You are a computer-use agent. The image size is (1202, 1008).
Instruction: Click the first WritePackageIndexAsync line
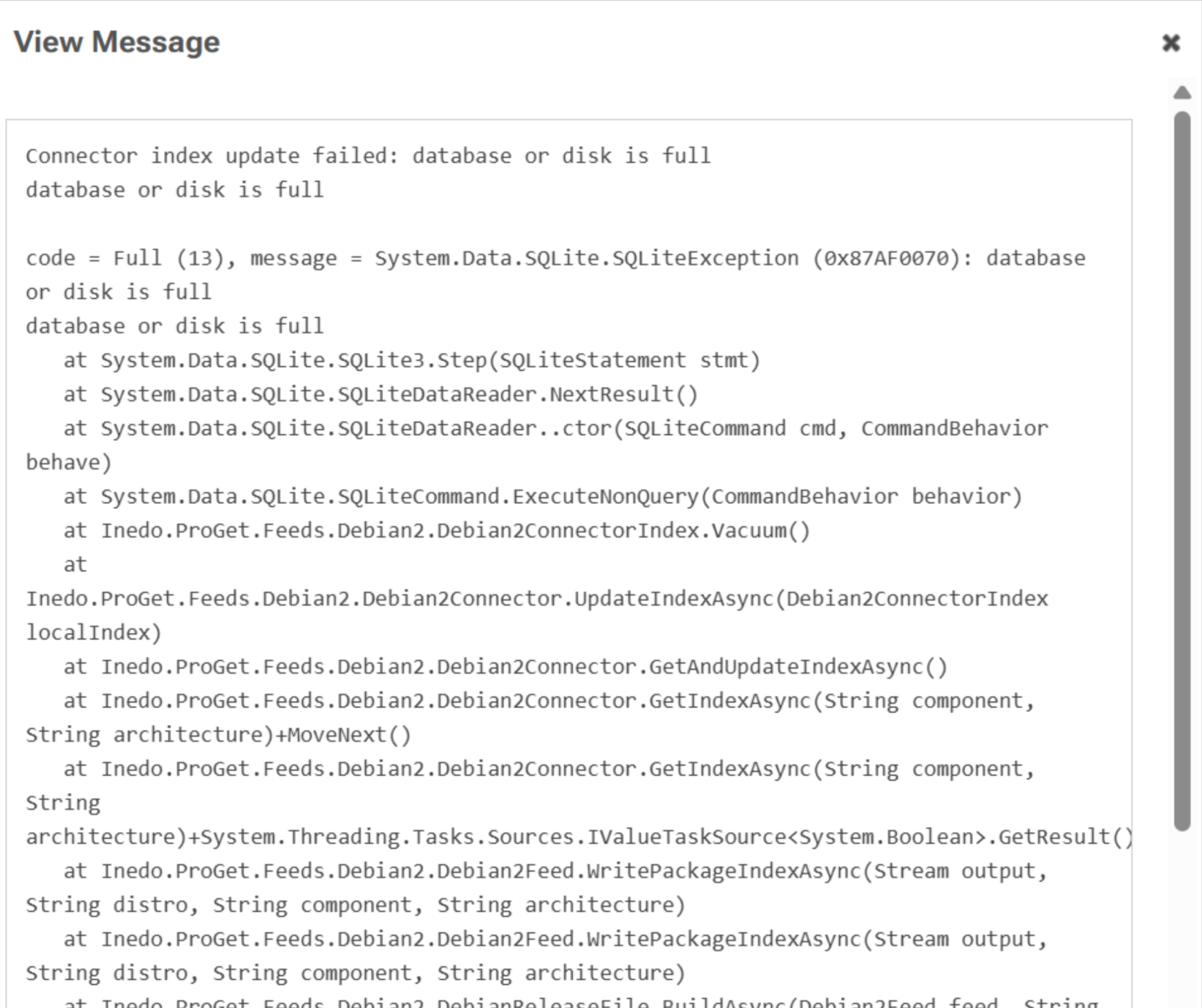pyautogui.click(x=555, y=871)
